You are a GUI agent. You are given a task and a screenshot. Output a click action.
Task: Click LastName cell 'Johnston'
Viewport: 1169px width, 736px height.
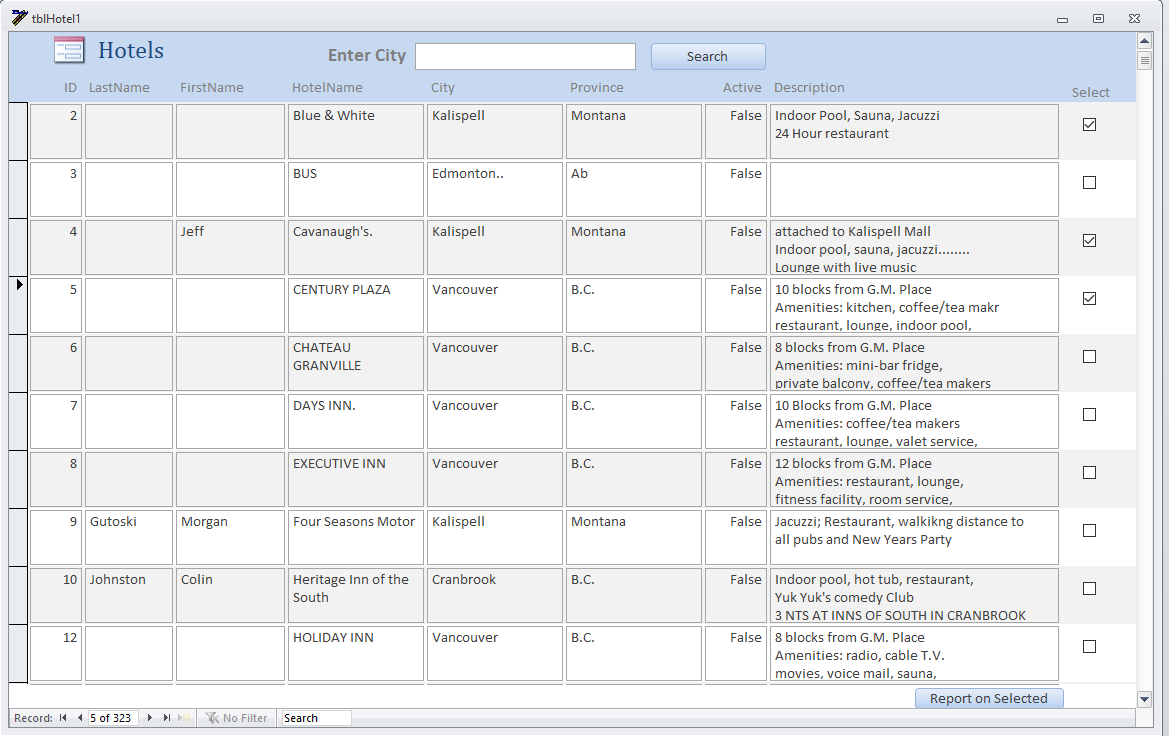pos(129,595)
